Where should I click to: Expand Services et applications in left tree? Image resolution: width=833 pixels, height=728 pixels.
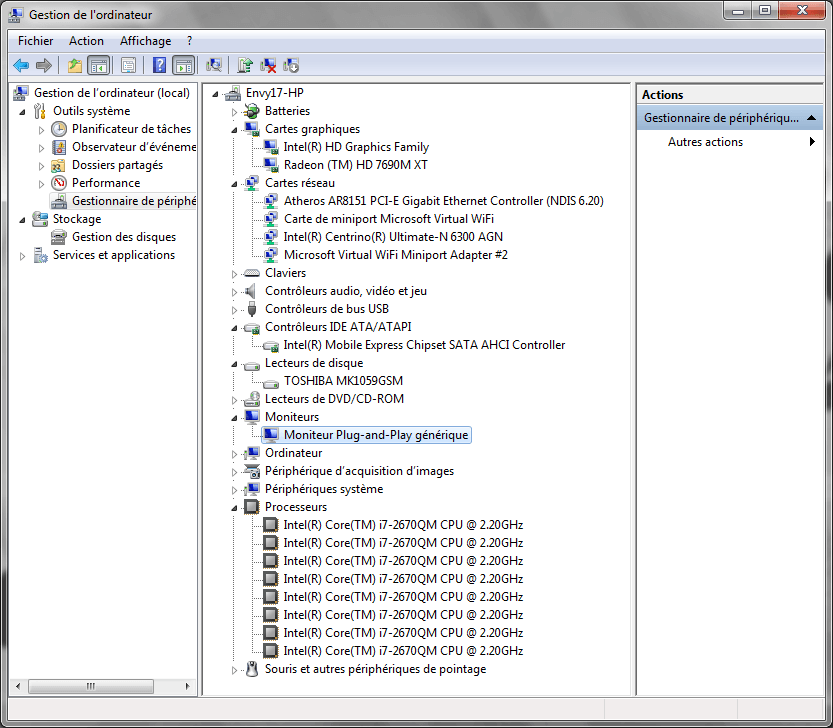pos(23,255)
